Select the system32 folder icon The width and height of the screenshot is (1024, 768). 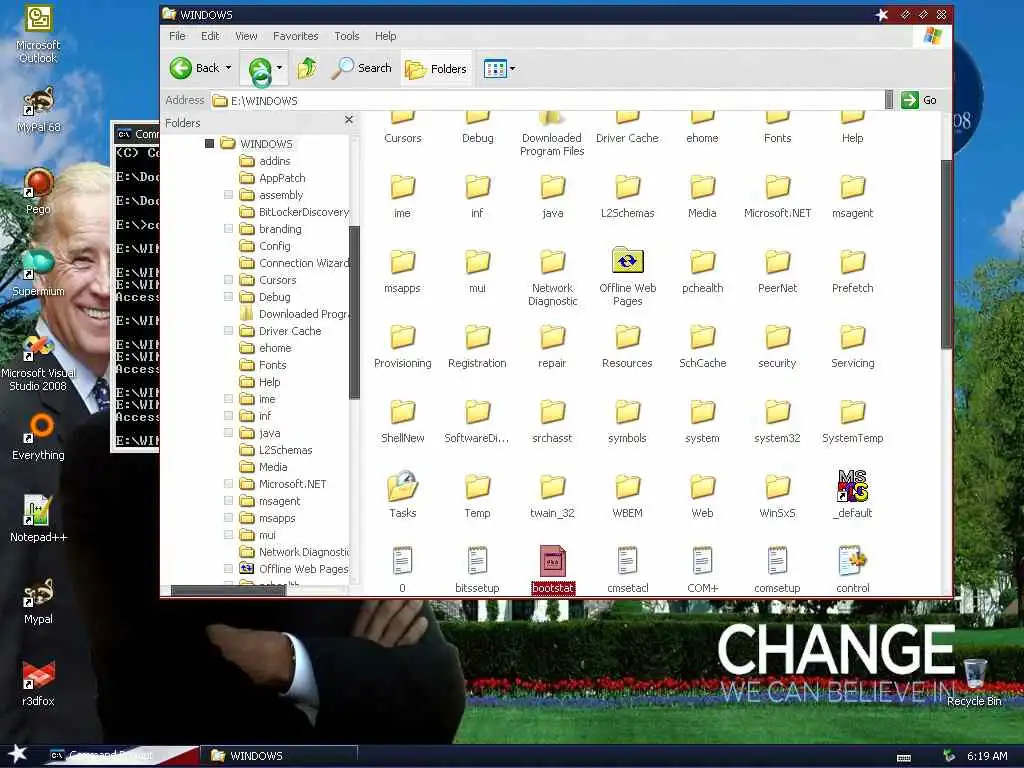777,411
